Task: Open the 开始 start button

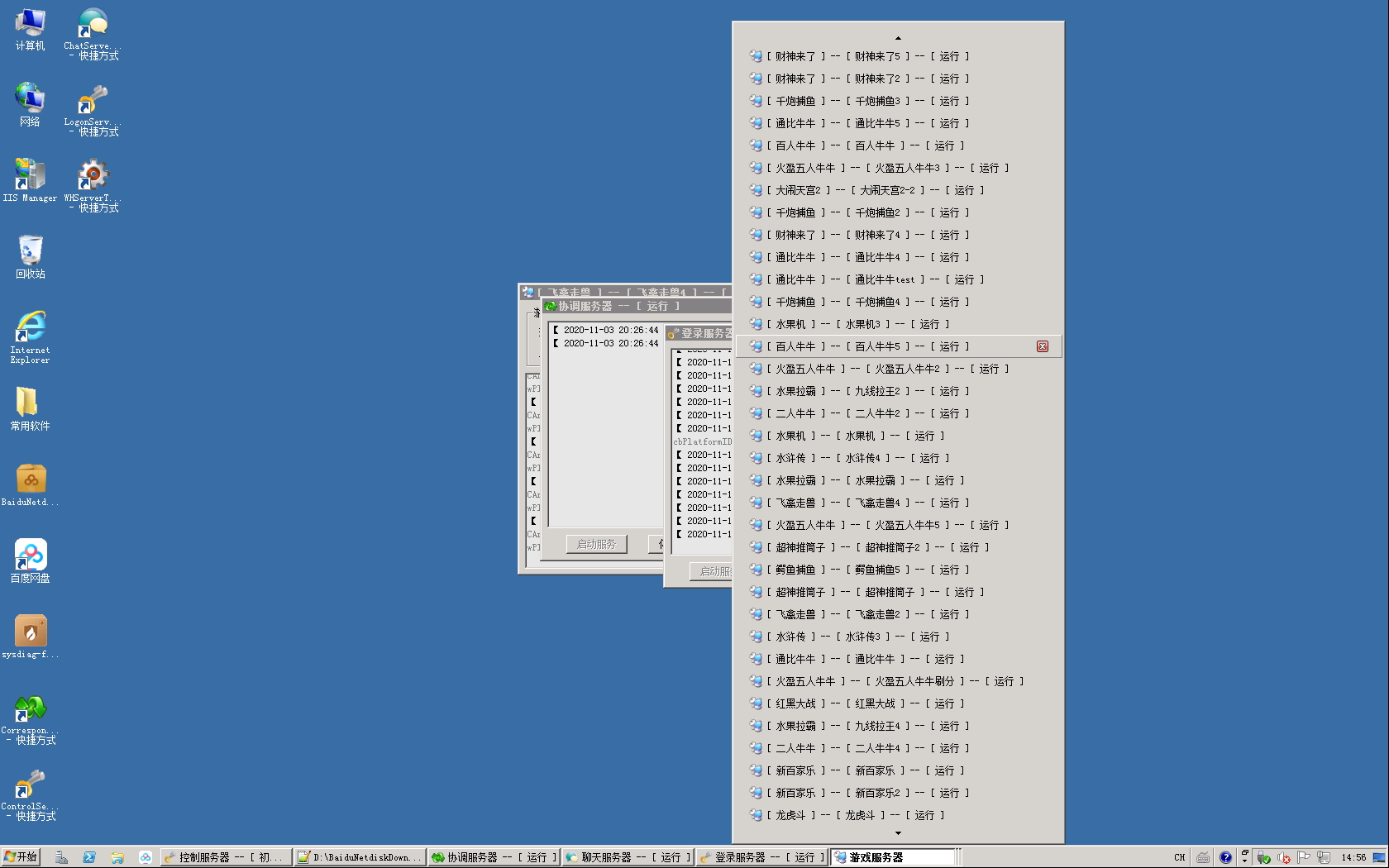Action: coord(21,857)
